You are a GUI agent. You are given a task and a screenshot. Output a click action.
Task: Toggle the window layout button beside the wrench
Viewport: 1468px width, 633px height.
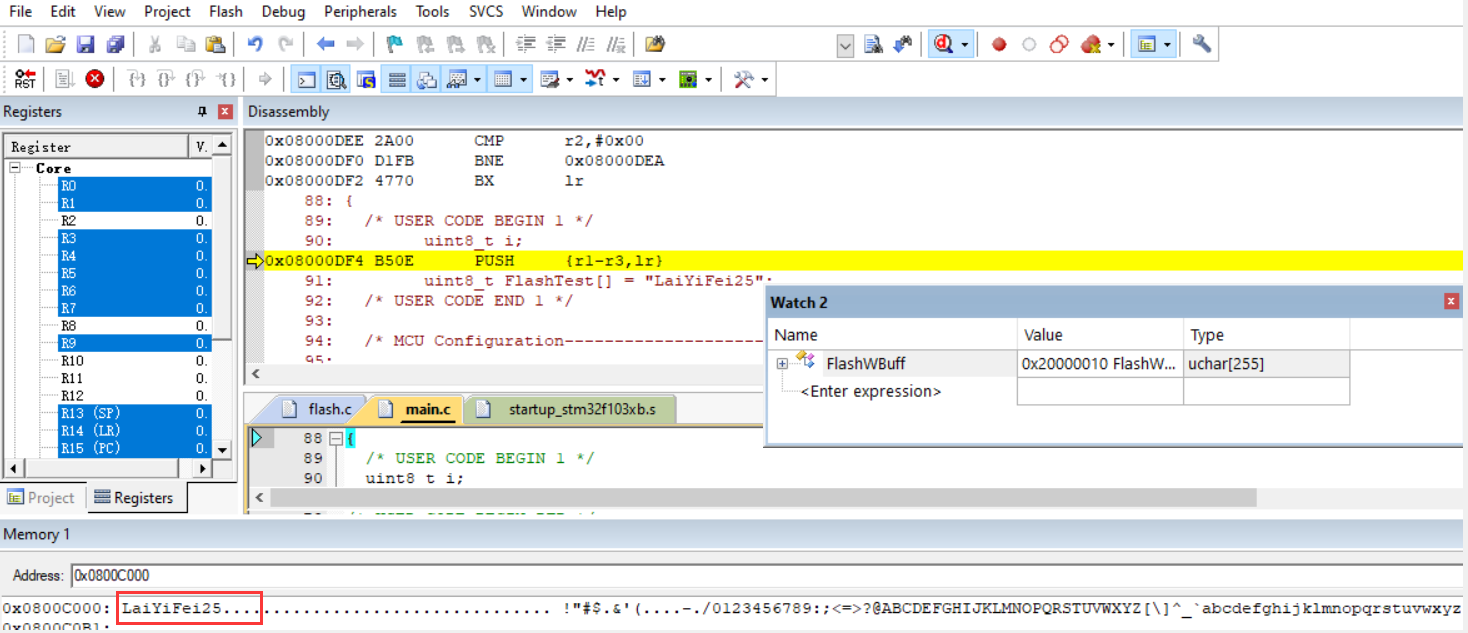[1146, 45]
